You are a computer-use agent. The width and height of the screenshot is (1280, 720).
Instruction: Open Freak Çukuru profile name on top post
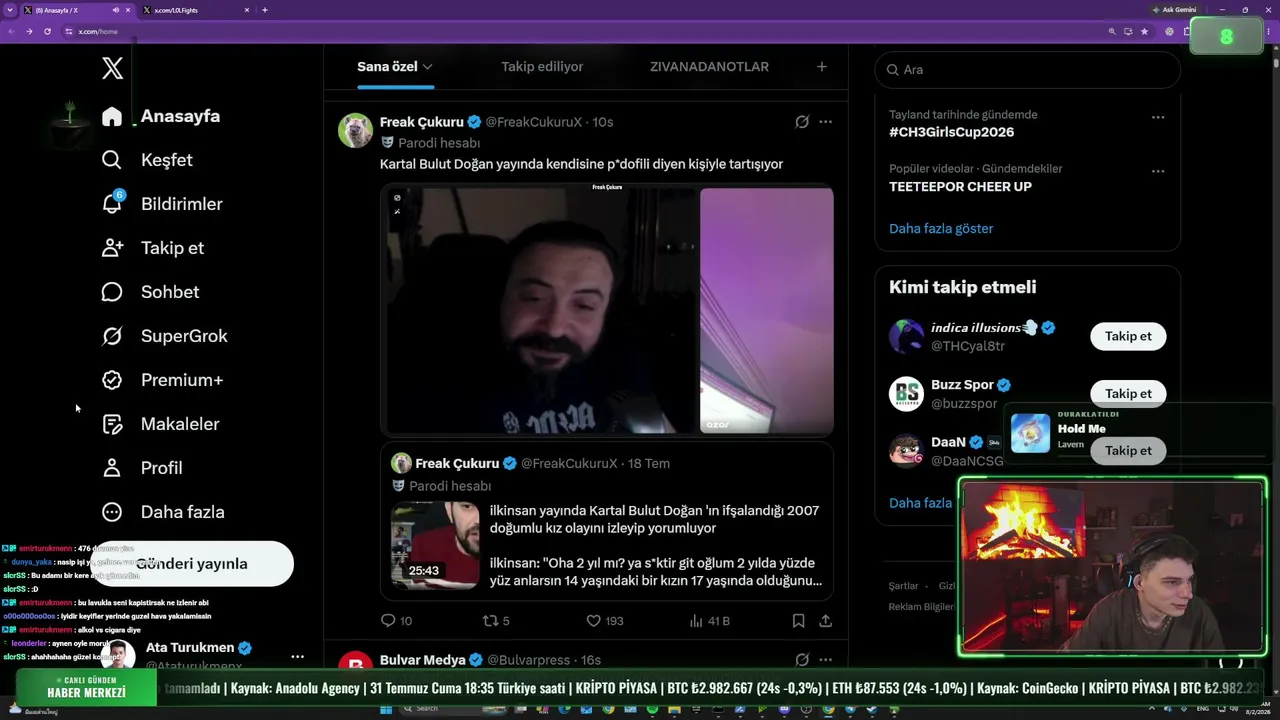[422, 122]
